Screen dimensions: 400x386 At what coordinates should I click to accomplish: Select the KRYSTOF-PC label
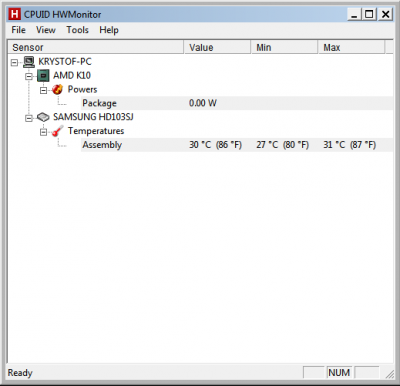(65, 62)
